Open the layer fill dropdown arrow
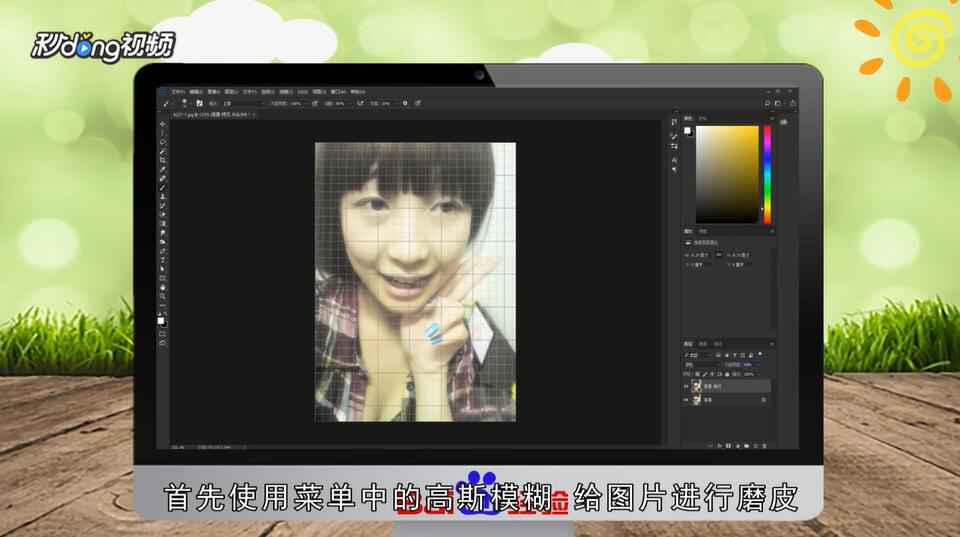This screenshot has width=960, height=537. (x=758, y=374)
